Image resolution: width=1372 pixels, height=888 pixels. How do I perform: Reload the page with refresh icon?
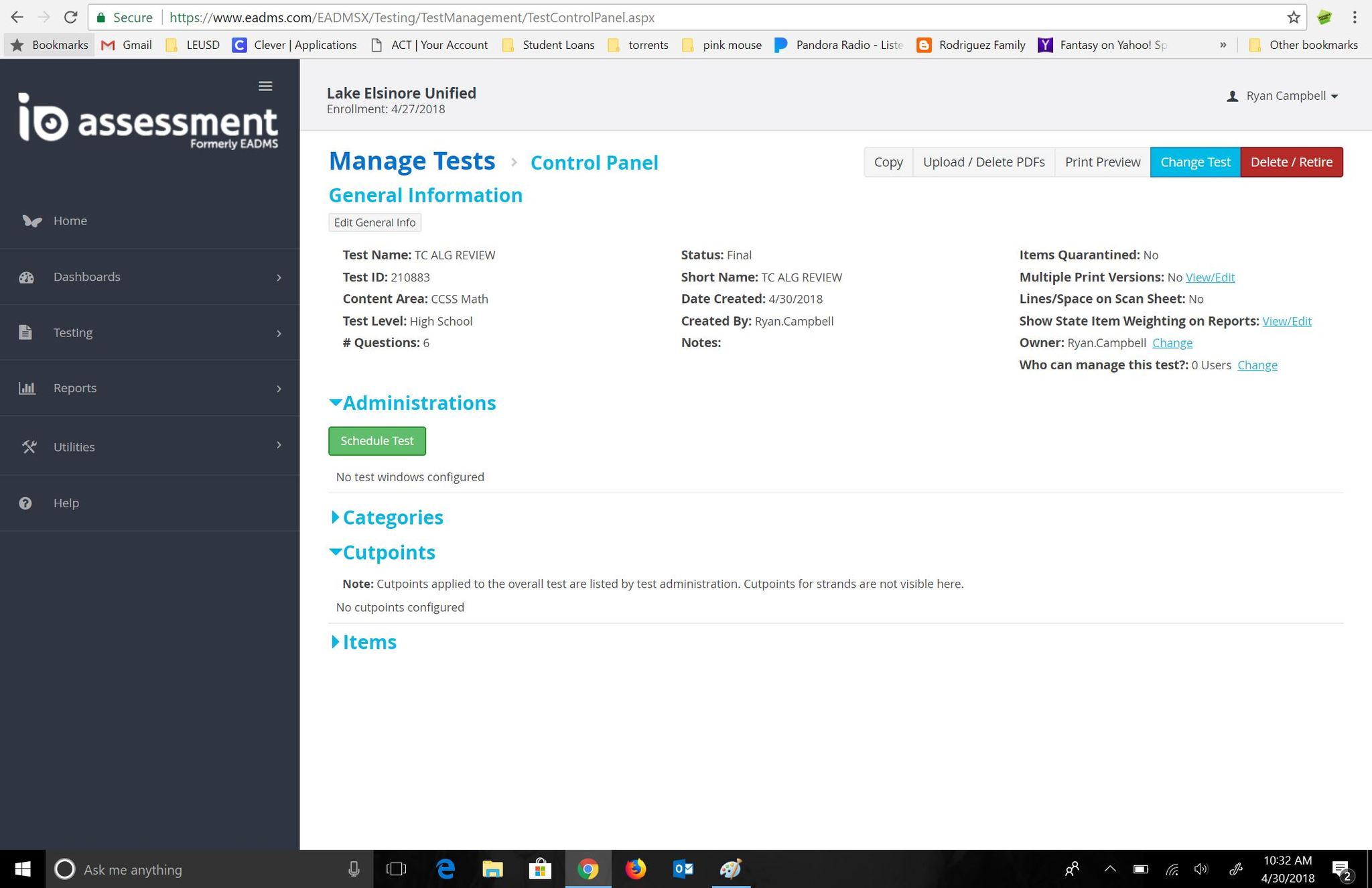point(70,17)
